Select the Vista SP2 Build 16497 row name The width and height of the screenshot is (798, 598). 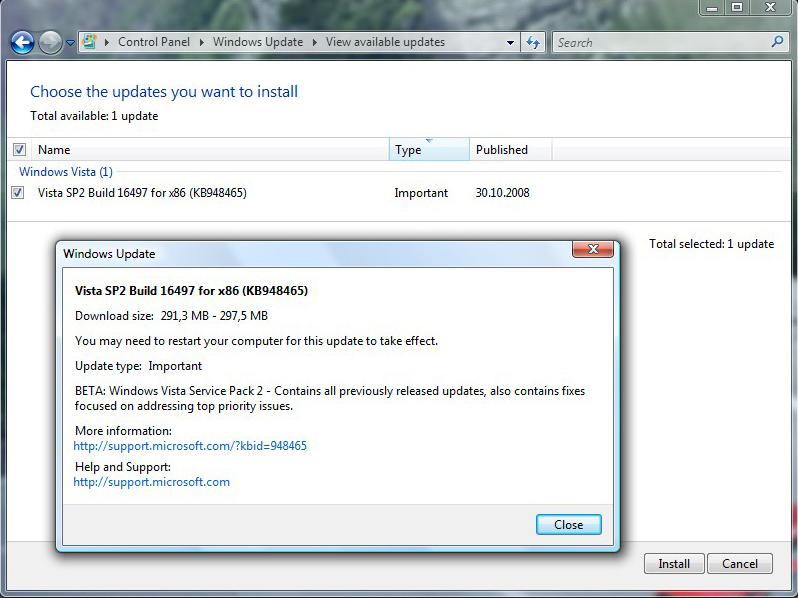point(142,193)
